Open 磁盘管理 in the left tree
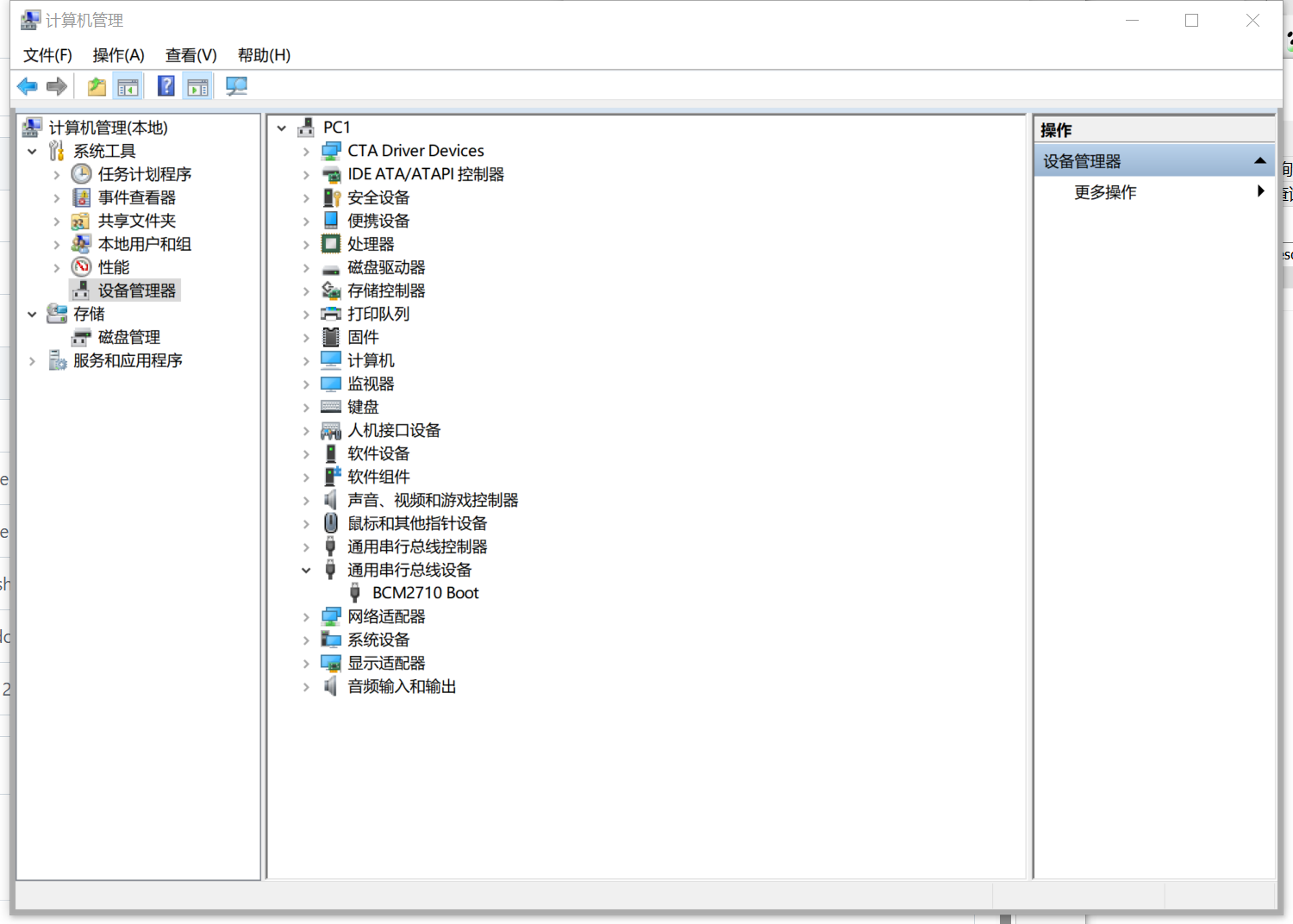This screenshot has width=1293, height=924. tap(128, 337)
